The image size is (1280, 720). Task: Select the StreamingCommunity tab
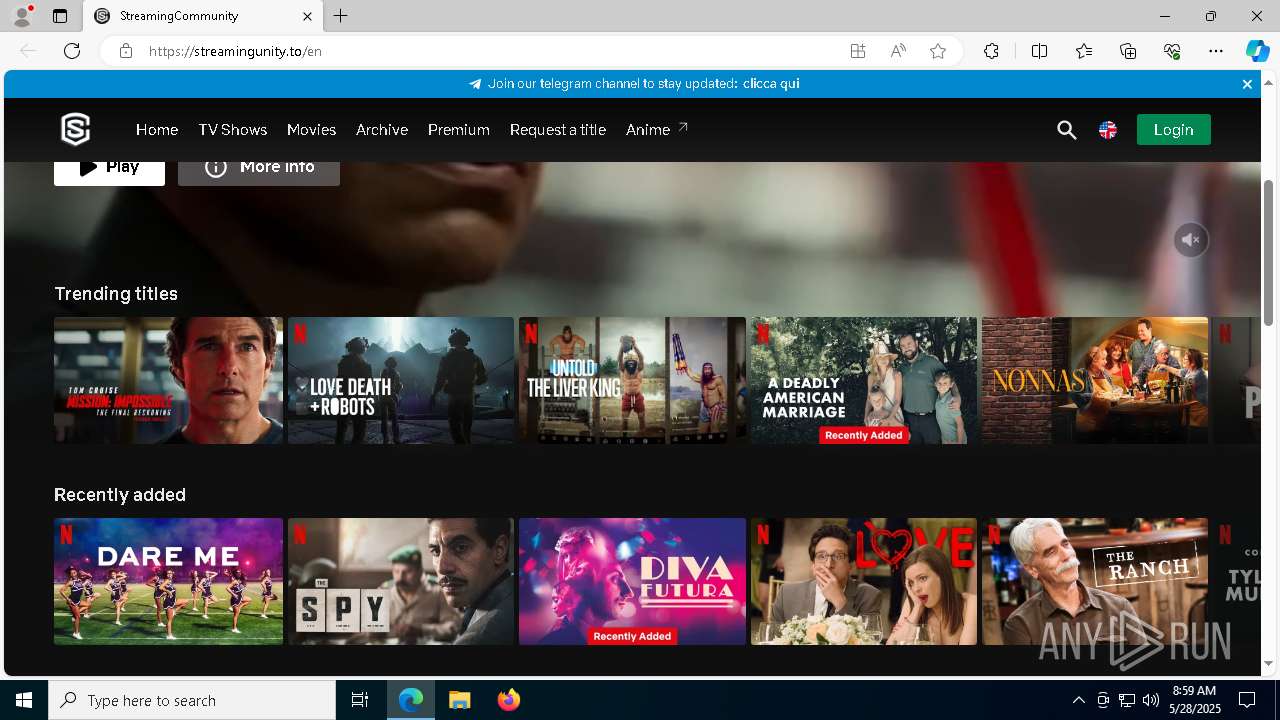(x=201, y=16)
